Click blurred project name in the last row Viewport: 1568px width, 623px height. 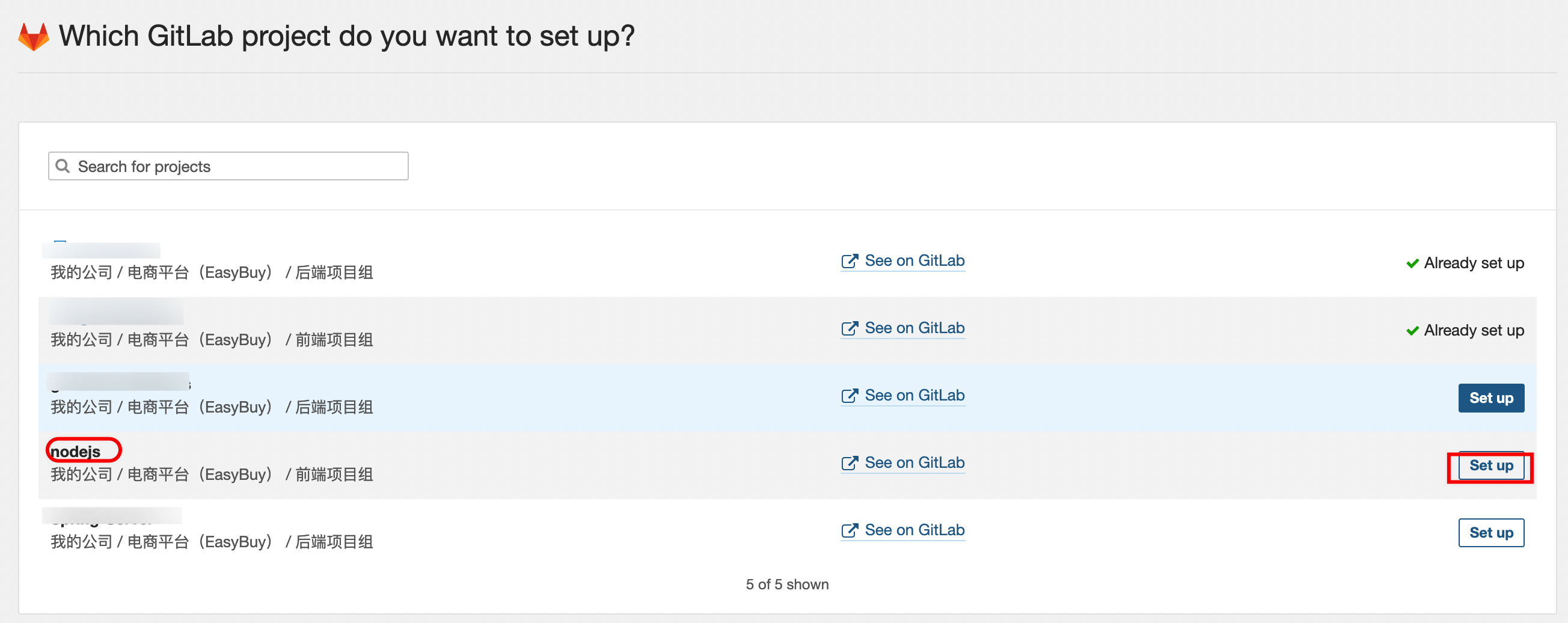click(x=112, y=517)
